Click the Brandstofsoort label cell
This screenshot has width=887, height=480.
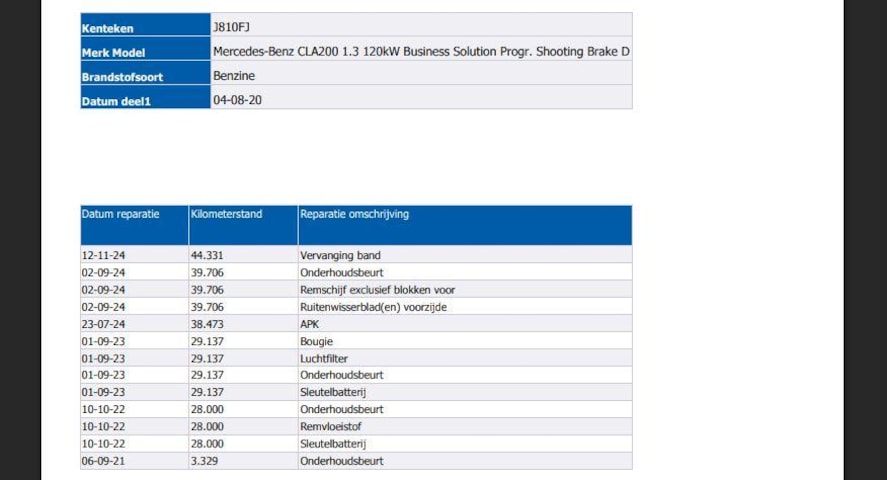[122, 76]
